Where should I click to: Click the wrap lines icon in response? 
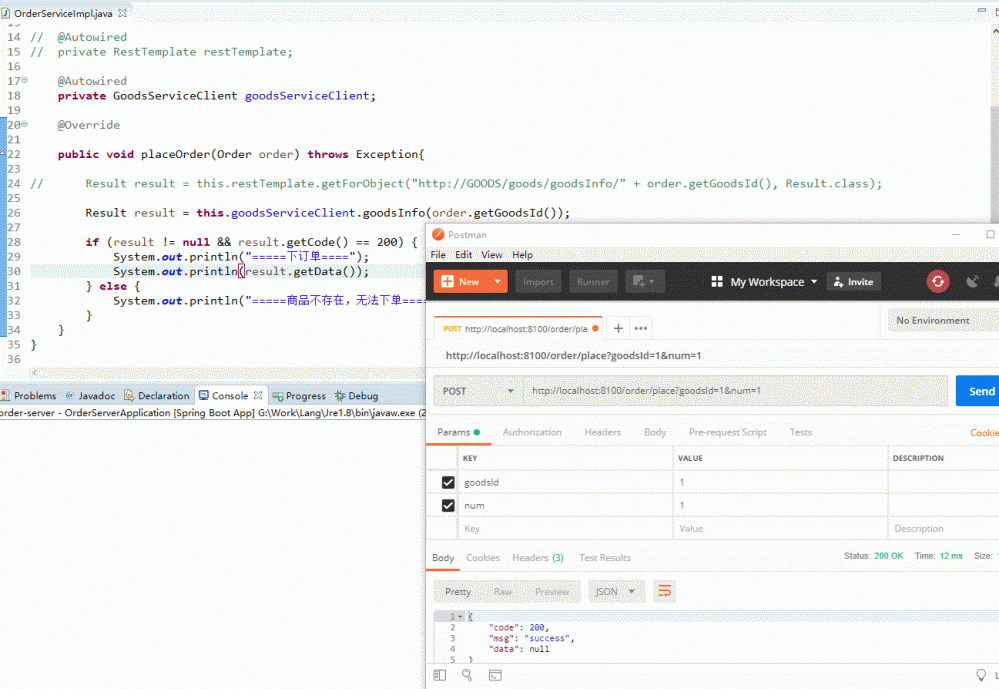tap(664, 591)
